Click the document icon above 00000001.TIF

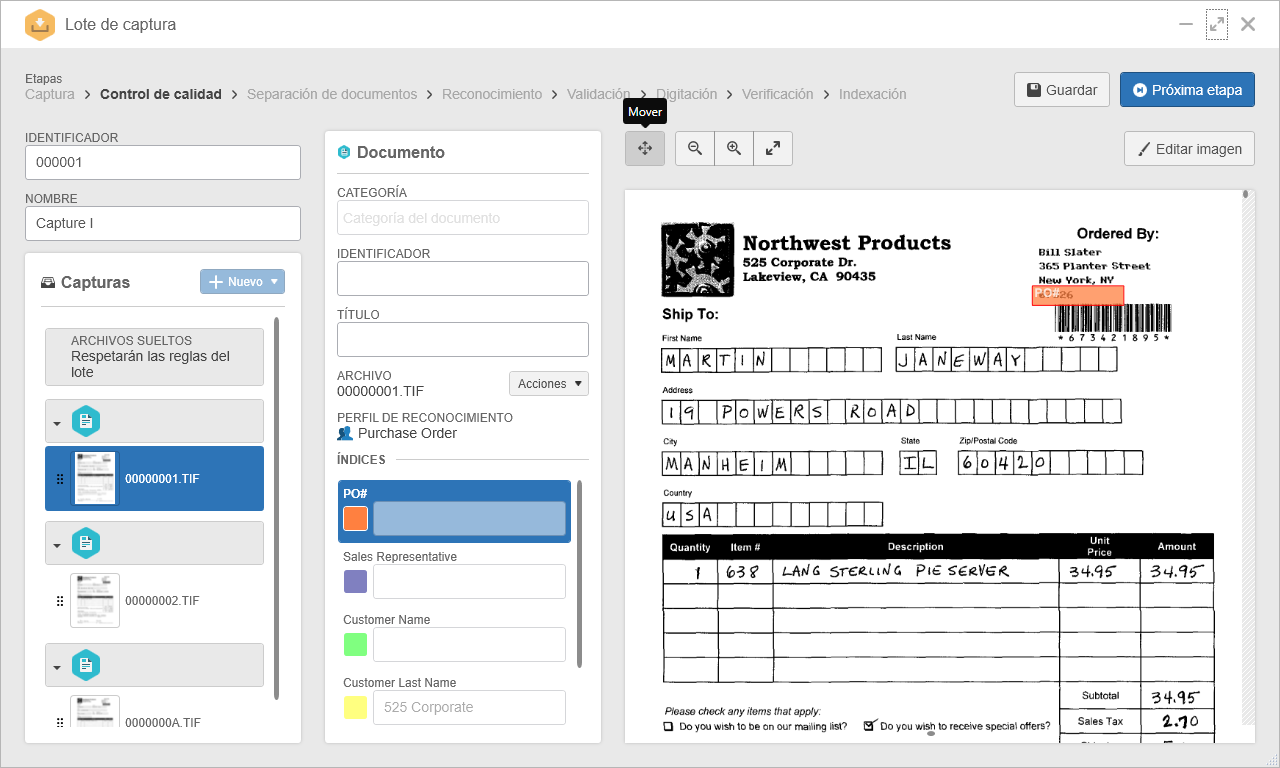(x=86, y=422)
